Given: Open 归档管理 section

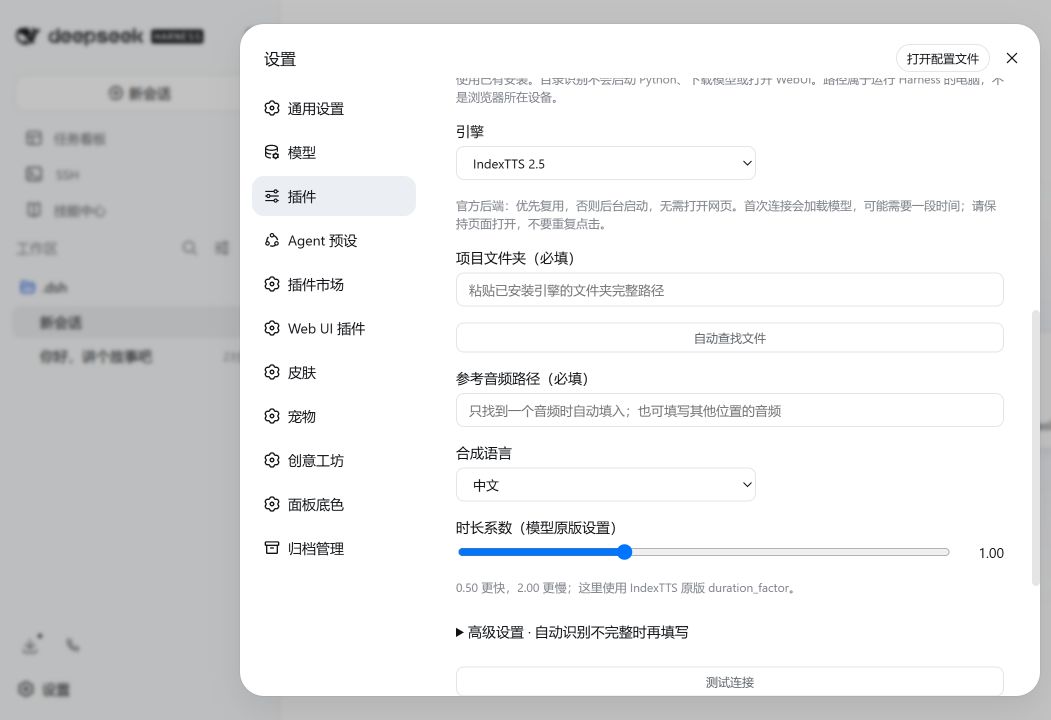Looking at the screenshot, I should 334,548.
